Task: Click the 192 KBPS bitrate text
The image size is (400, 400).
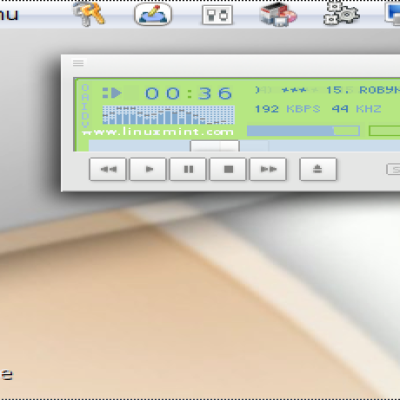Action: pyautogui.click(x=287, y=109)
